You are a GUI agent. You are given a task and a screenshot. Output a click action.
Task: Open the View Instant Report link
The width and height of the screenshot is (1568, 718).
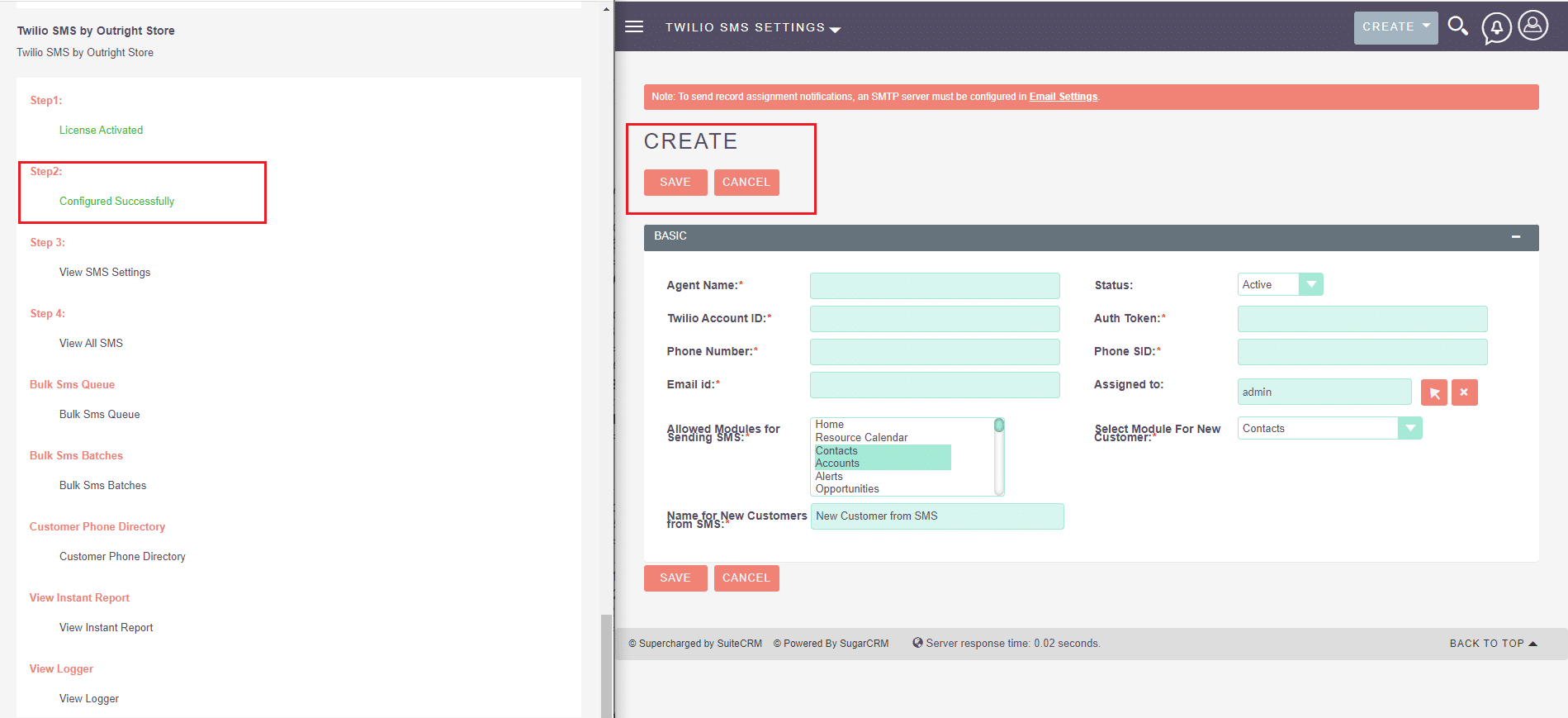[x=106, y=628]
